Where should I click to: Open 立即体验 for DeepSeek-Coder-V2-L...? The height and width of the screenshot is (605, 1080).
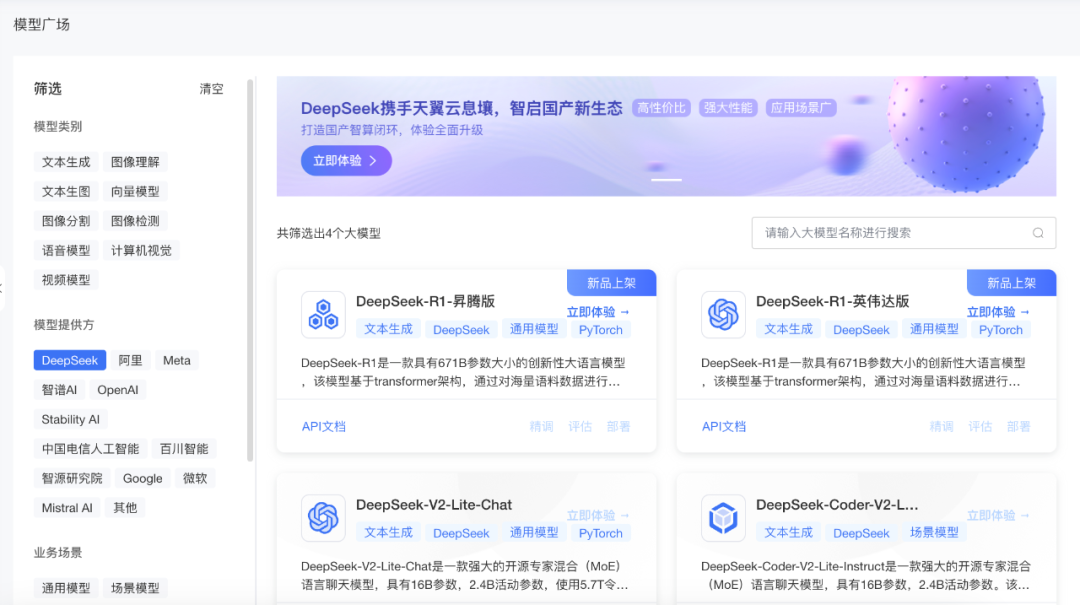click(998, 515)
